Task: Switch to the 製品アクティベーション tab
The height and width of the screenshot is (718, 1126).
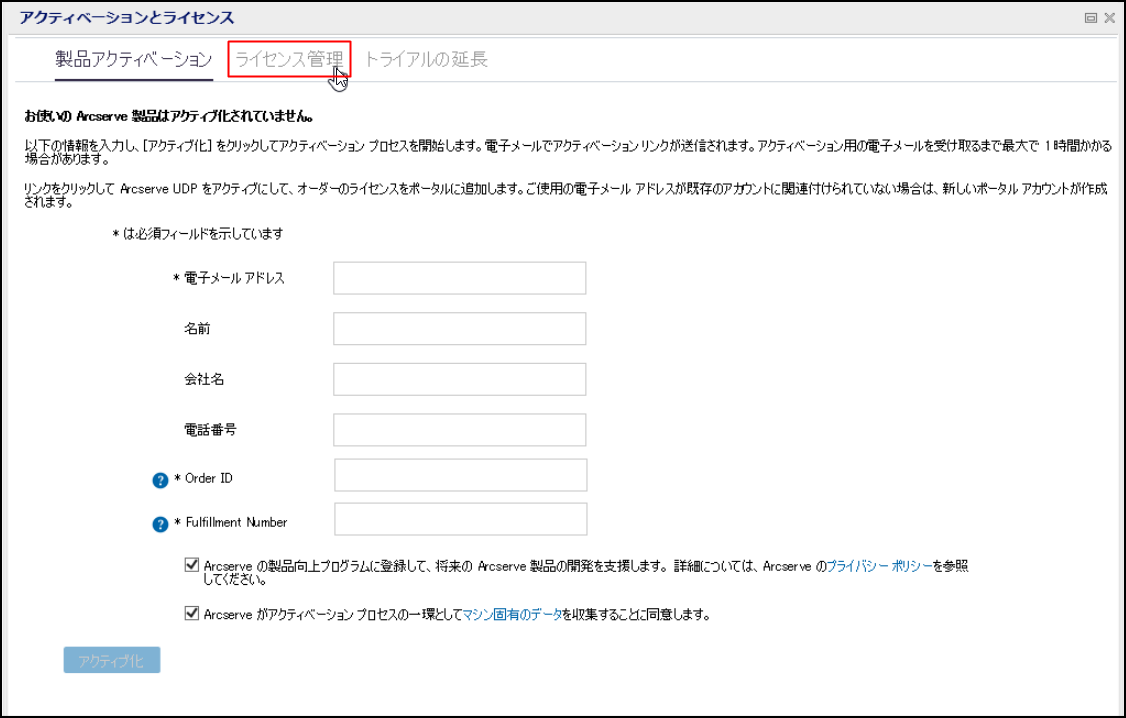Action: click(x=134, y=59)
